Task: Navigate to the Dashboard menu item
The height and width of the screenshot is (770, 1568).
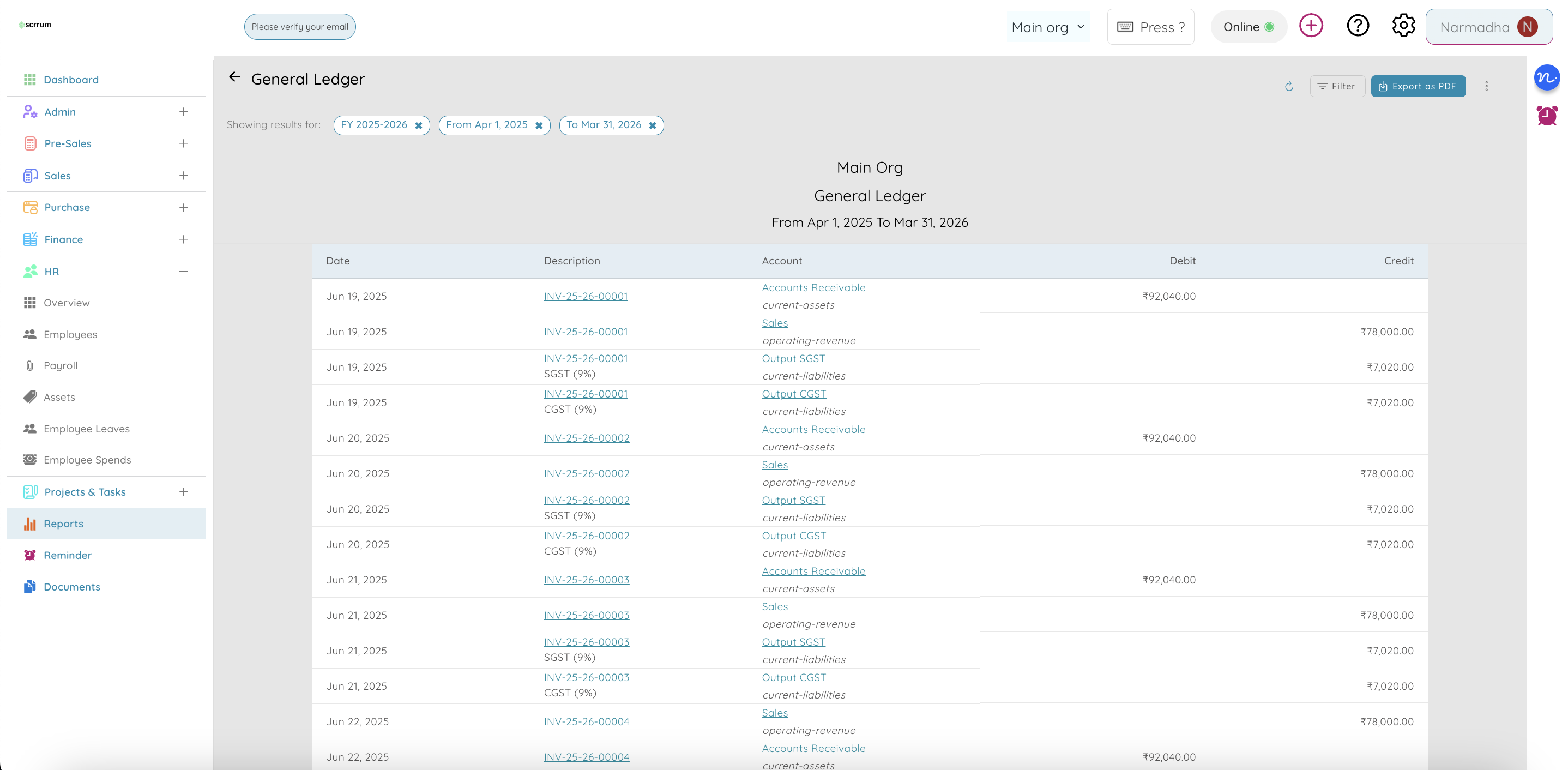Action: click(x=71, y=79)
